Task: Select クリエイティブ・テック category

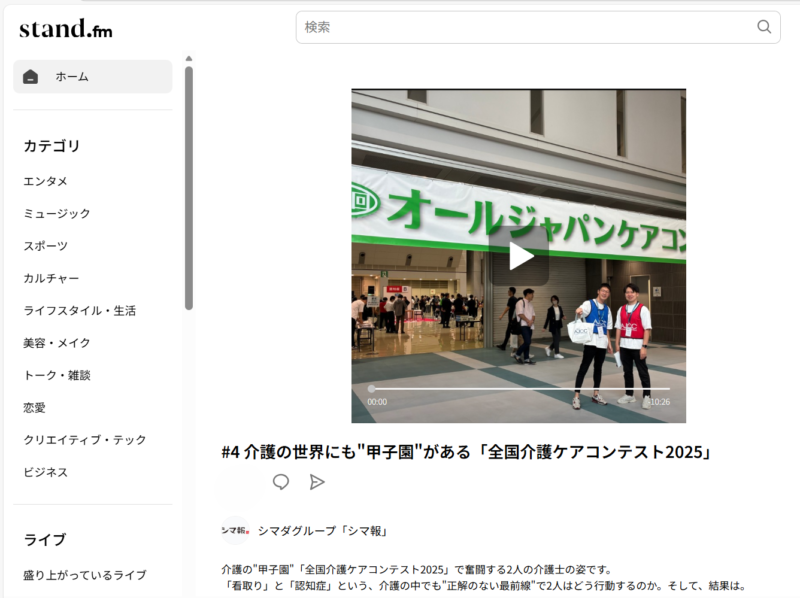Action: pos(85,440)
